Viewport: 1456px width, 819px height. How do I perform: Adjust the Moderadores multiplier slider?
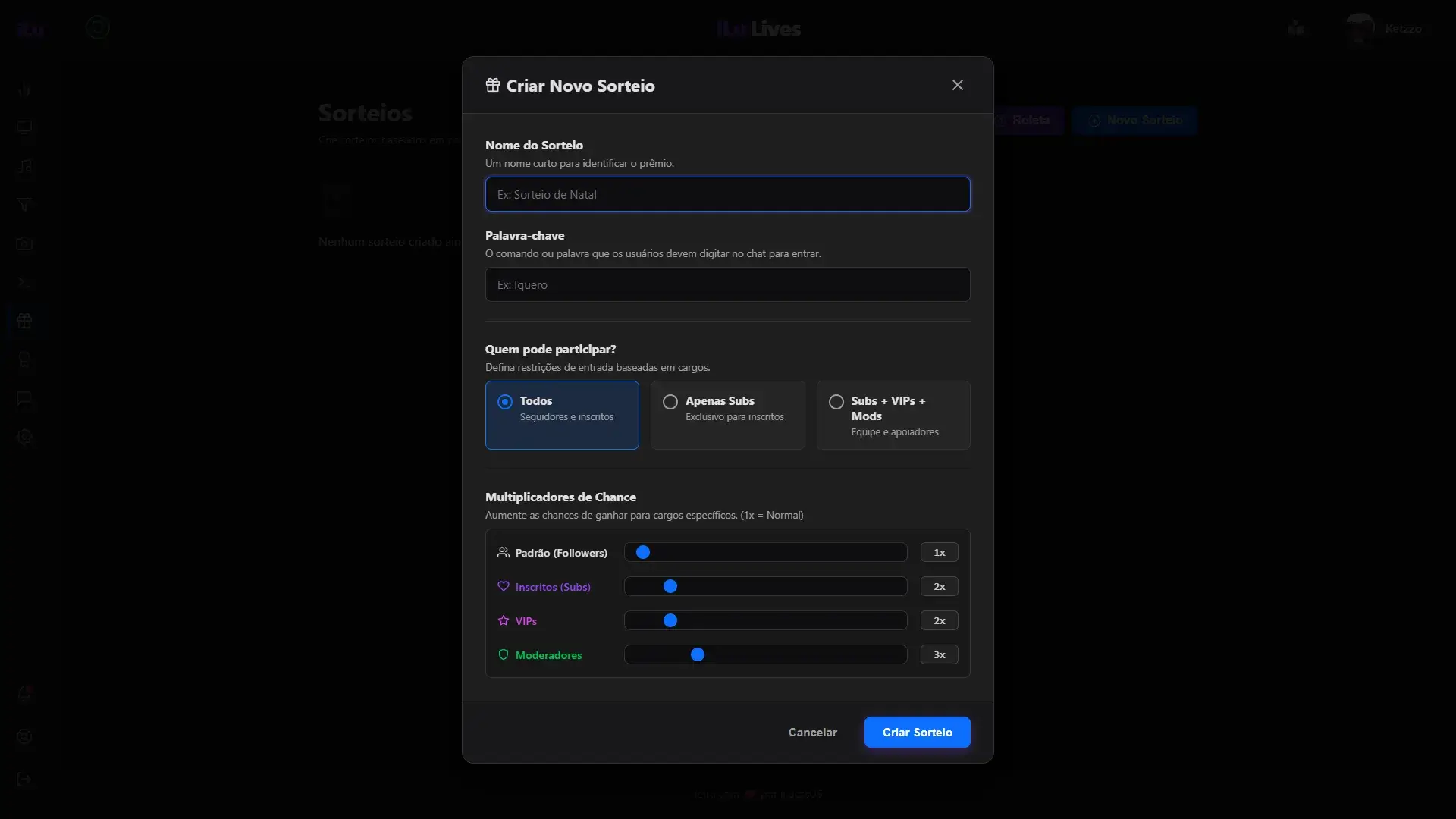765,654
